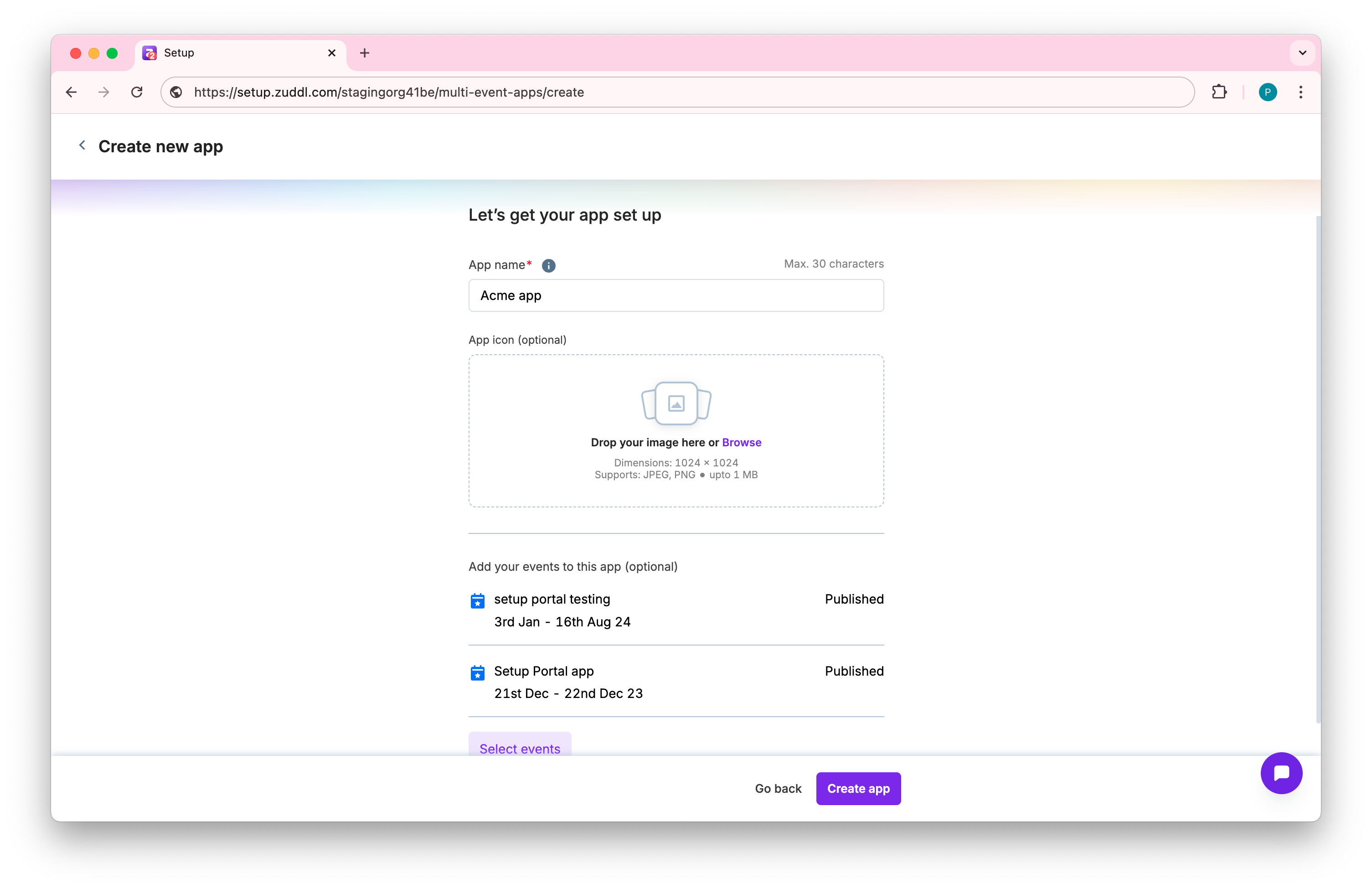The height and width of the screenshot is (889, 1372).
Task: Click calendar icon for Setup Portal app
Action: (x=477, y=672)
